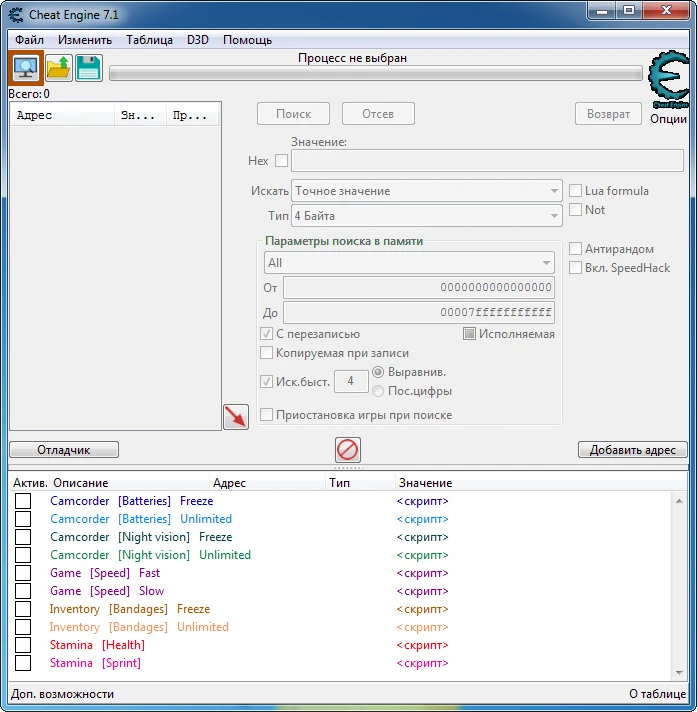The width and height of the screenshot is (697, 712).
Task: Click the Опции label
Action: coord(668,119)
